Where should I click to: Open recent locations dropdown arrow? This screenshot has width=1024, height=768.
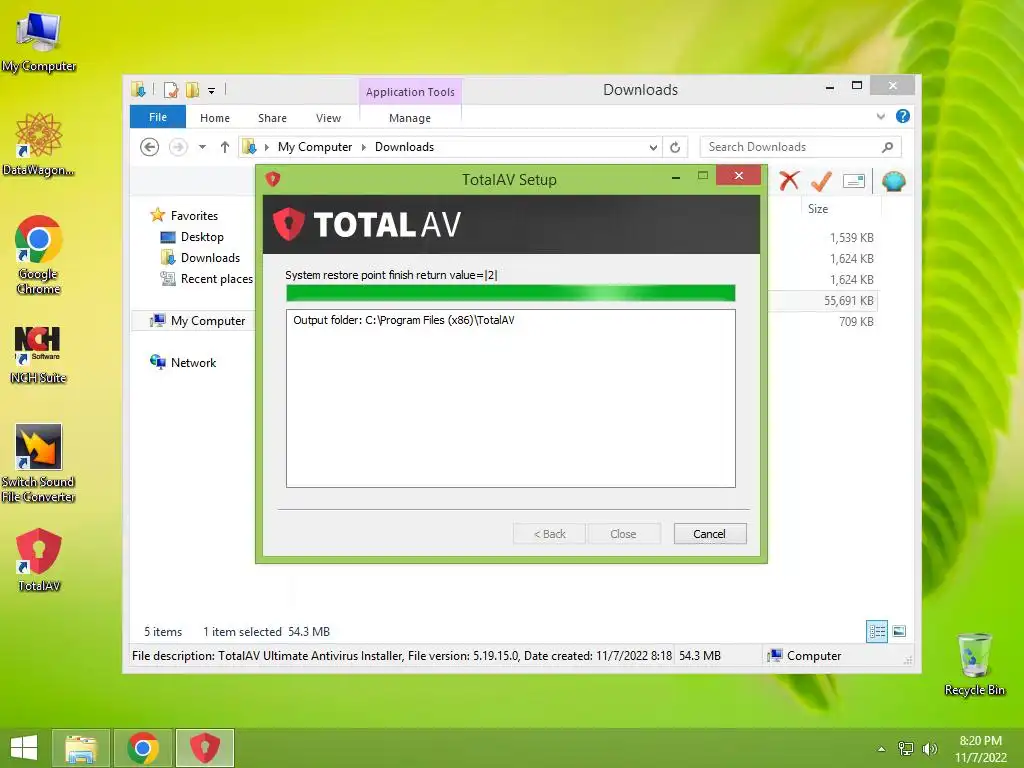(x=202, y=147)
